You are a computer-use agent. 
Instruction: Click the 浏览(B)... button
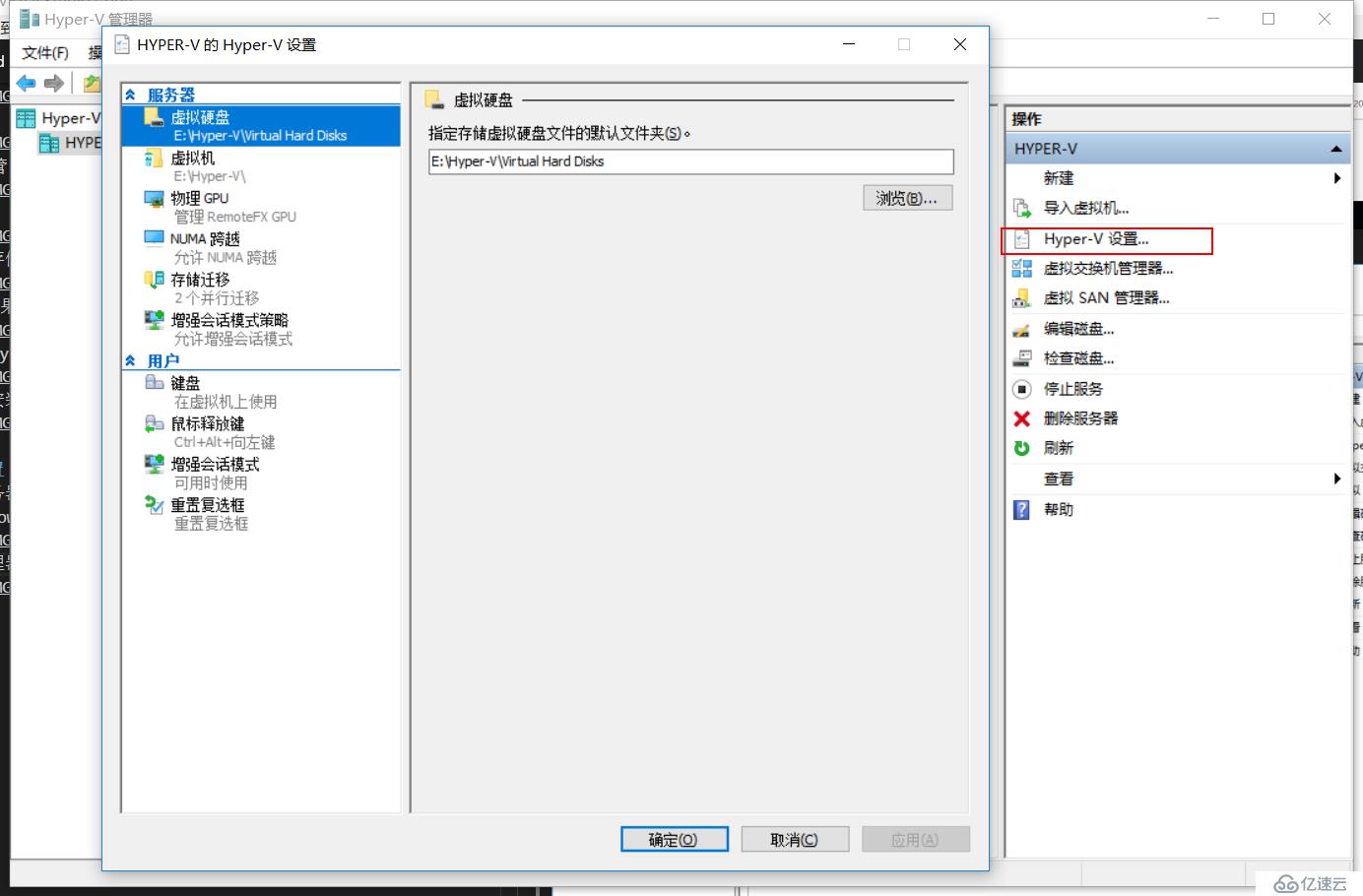click(x=907, y=198)
